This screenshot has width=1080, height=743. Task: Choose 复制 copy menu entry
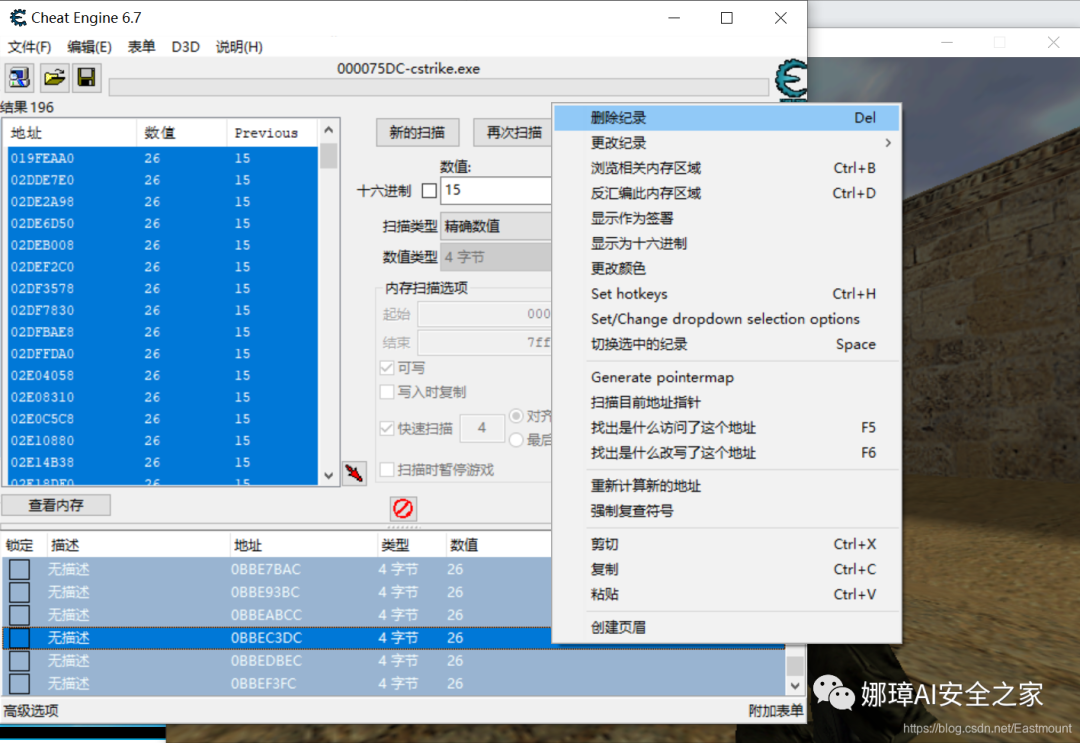click(x=727, y=569)
